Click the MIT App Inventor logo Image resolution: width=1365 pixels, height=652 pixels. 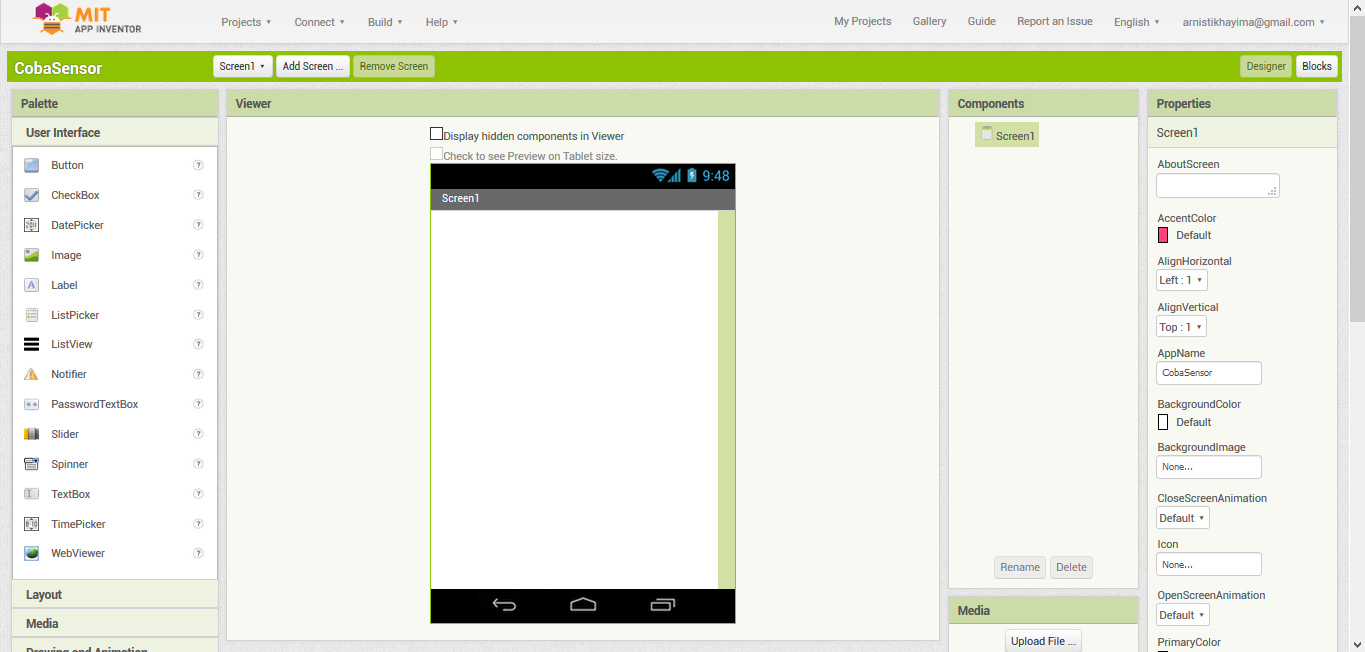(87, 19)
